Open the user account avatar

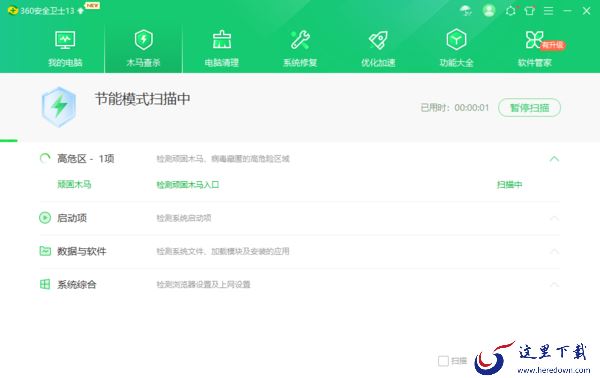[x=489, y=10]
